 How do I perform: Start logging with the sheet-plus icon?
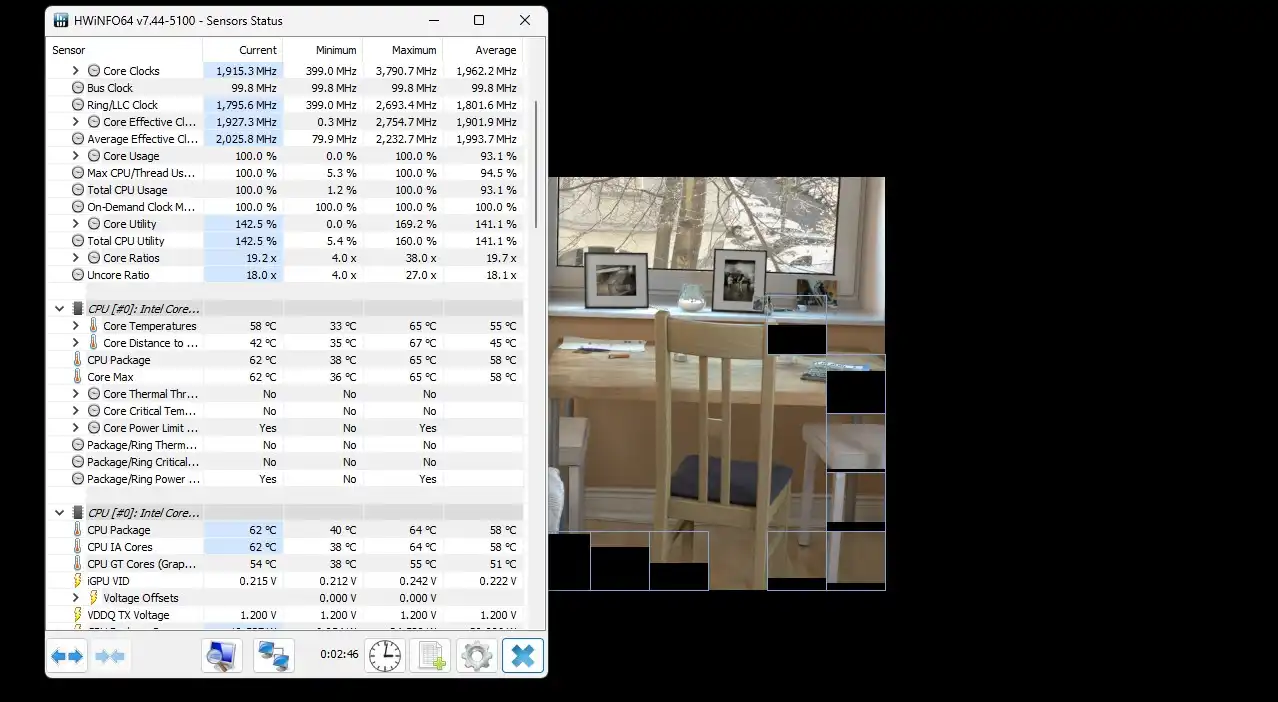[431, 656]
